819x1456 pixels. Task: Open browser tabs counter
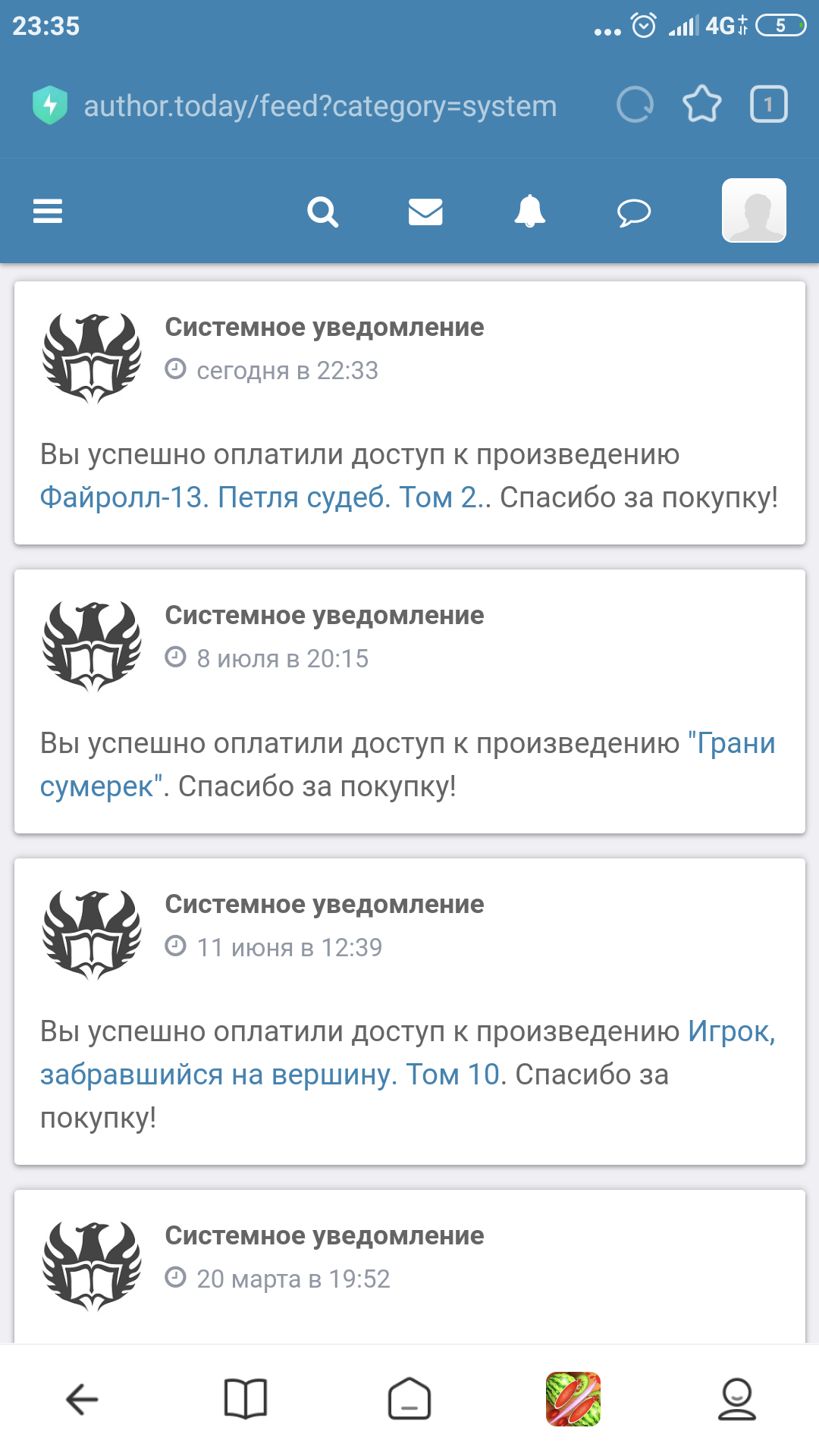point(768,105)
